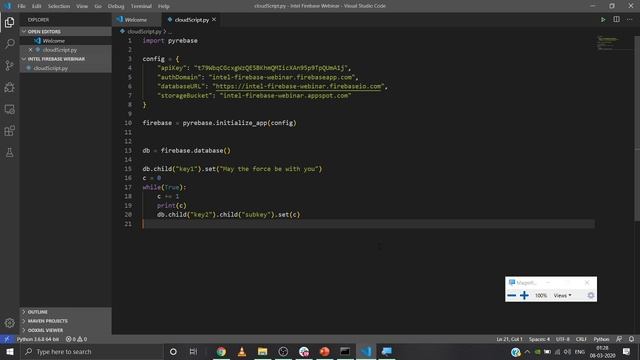Open the Extensions view
The width and height of the screenshot is (640, 360).
tap(9, 131)
